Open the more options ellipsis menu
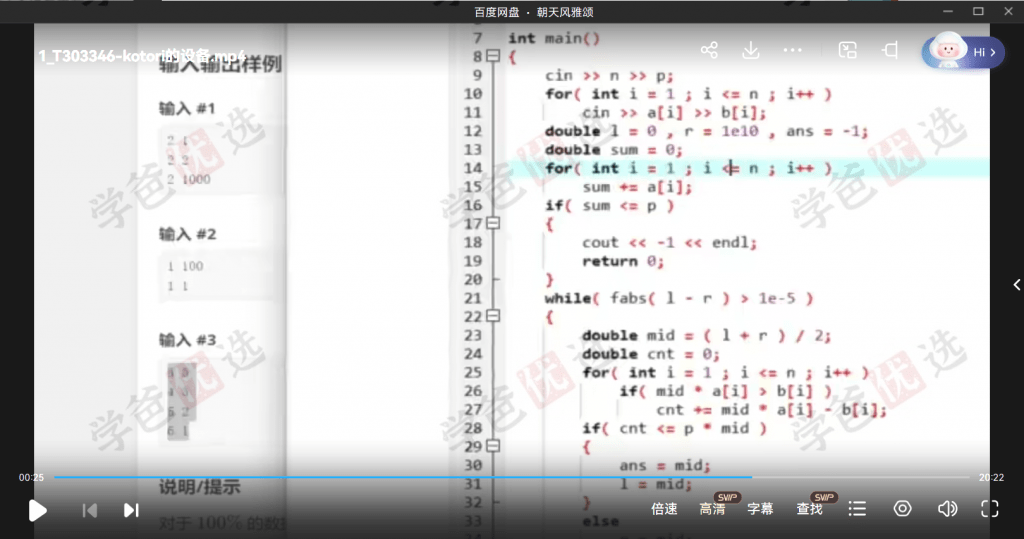 tap(792, 50)
